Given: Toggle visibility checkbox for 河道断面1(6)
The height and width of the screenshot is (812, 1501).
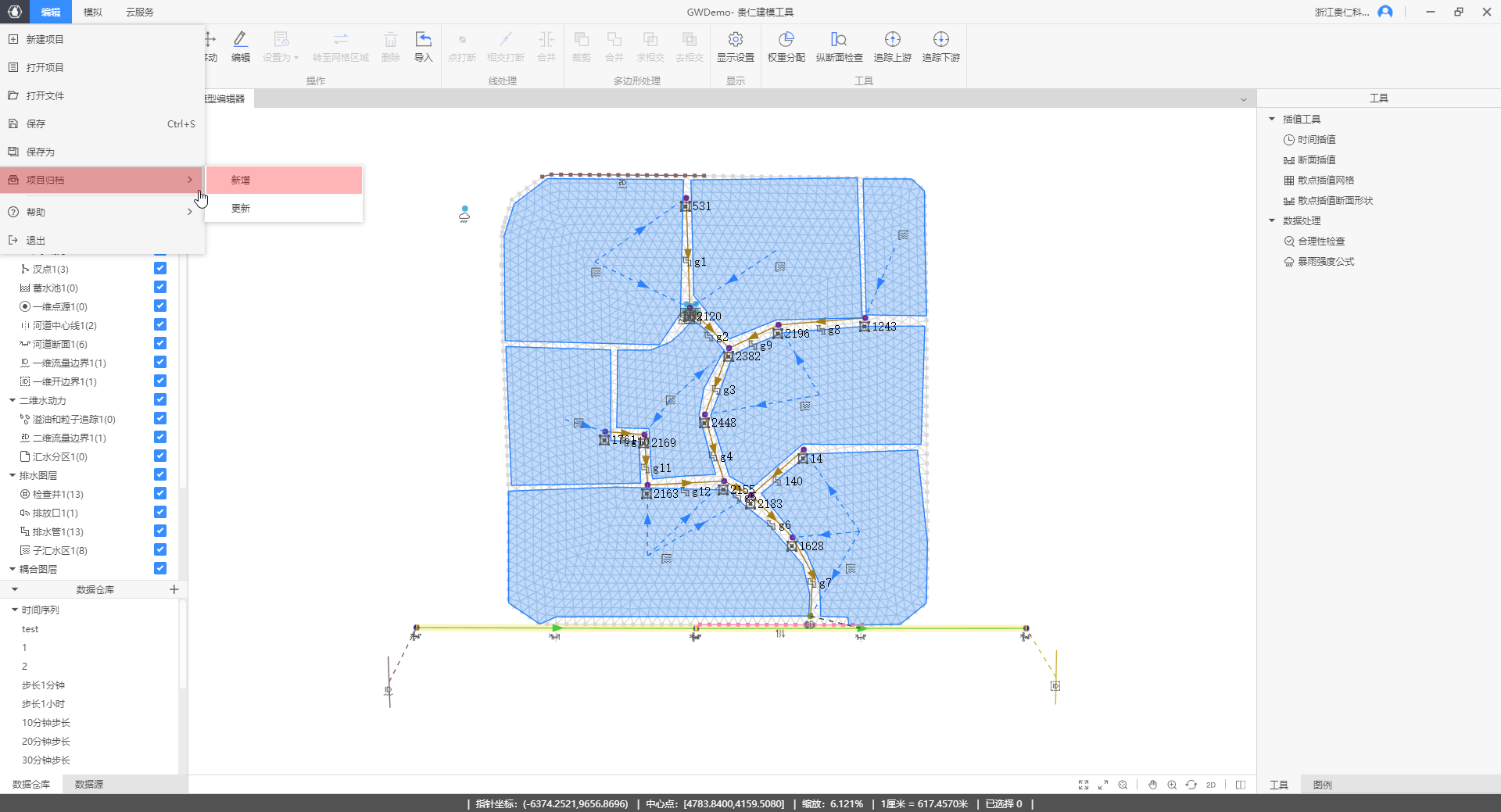Looking at the screenshot, I should click(x=160, y=343).
